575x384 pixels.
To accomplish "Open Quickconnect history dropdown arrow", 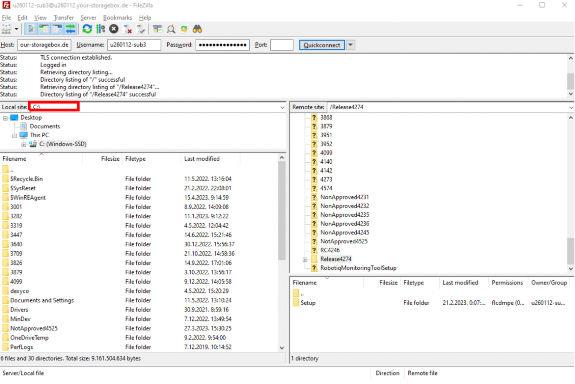I will click(351, 45).
